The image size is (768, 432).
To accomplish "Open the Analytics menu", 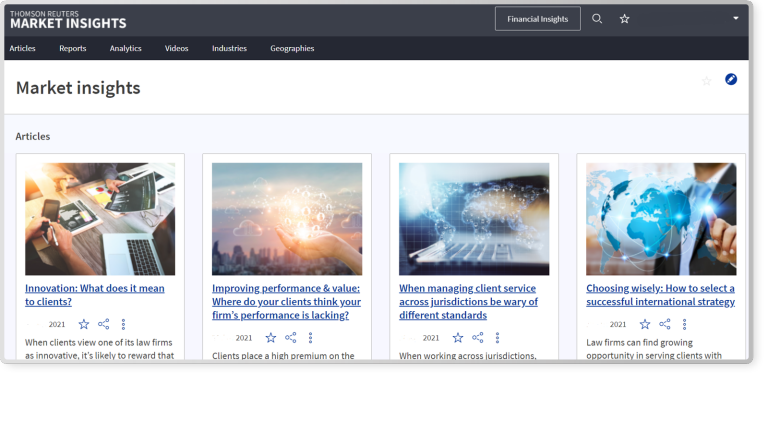I will coord(125,48).
